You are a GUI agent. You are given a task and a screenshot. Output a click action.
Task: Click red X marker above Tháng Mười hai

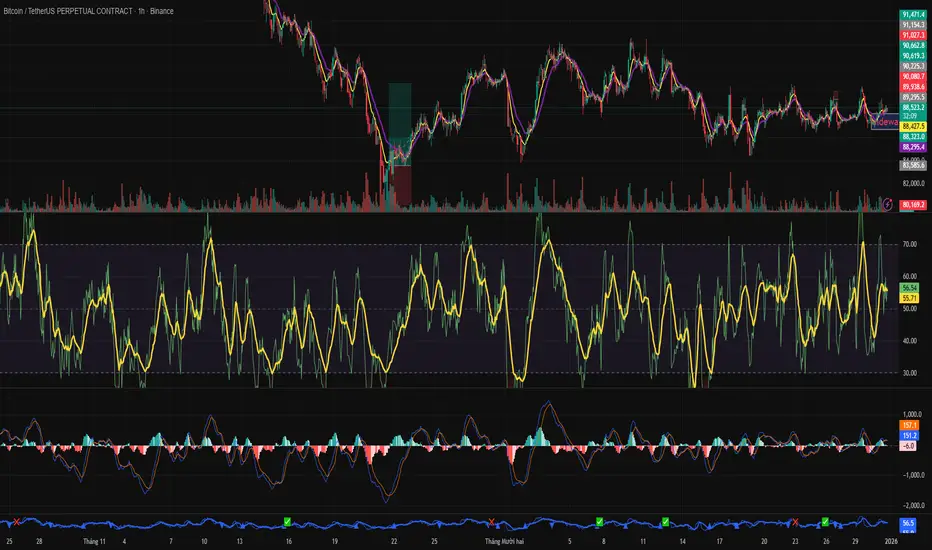tap(492, 523)
